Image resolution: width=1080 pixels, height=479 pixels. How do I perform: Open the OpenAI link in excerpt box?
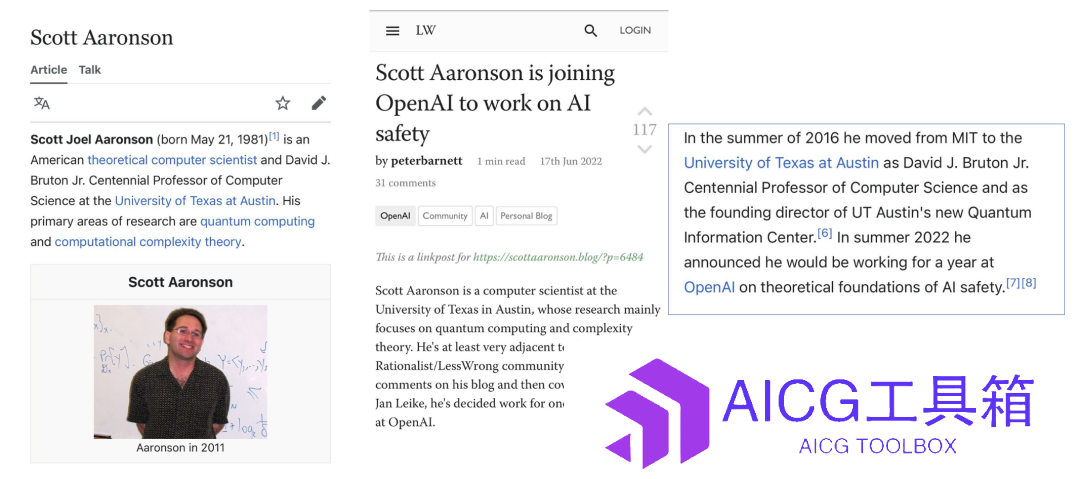pos(709,287)
